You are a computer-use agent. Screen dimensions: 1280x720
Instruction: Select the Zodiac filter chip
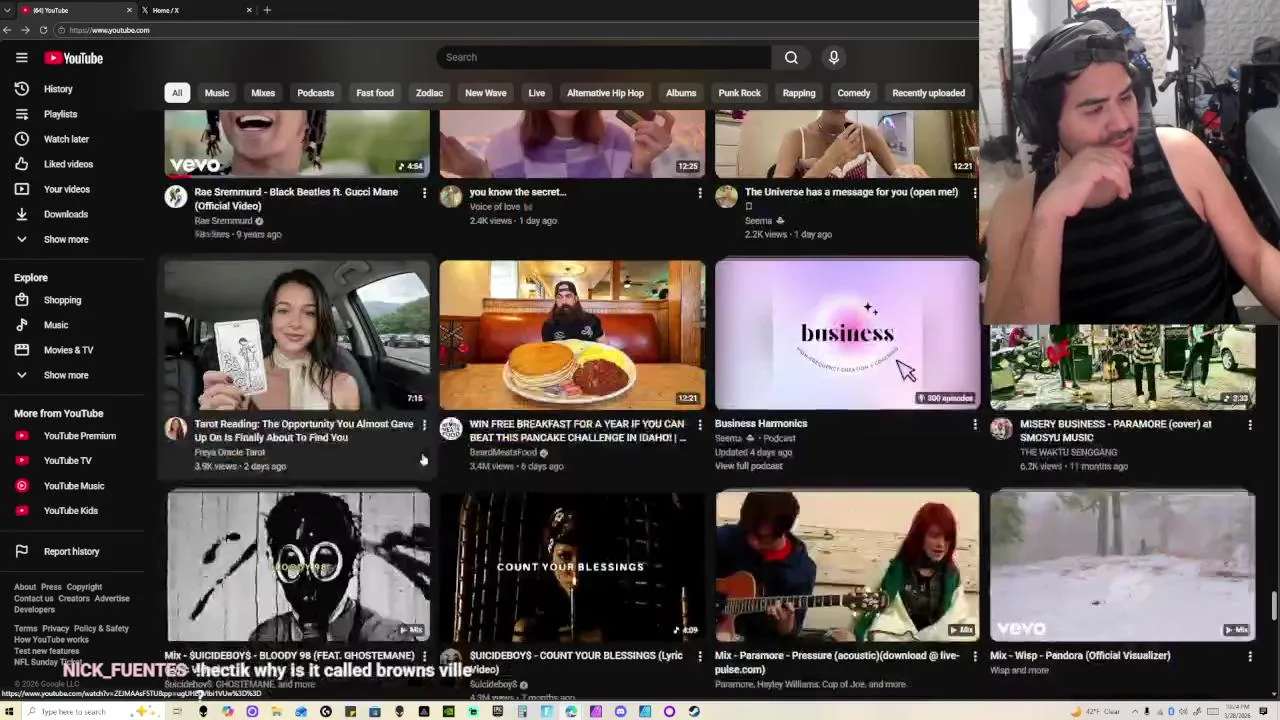[429, 93]
